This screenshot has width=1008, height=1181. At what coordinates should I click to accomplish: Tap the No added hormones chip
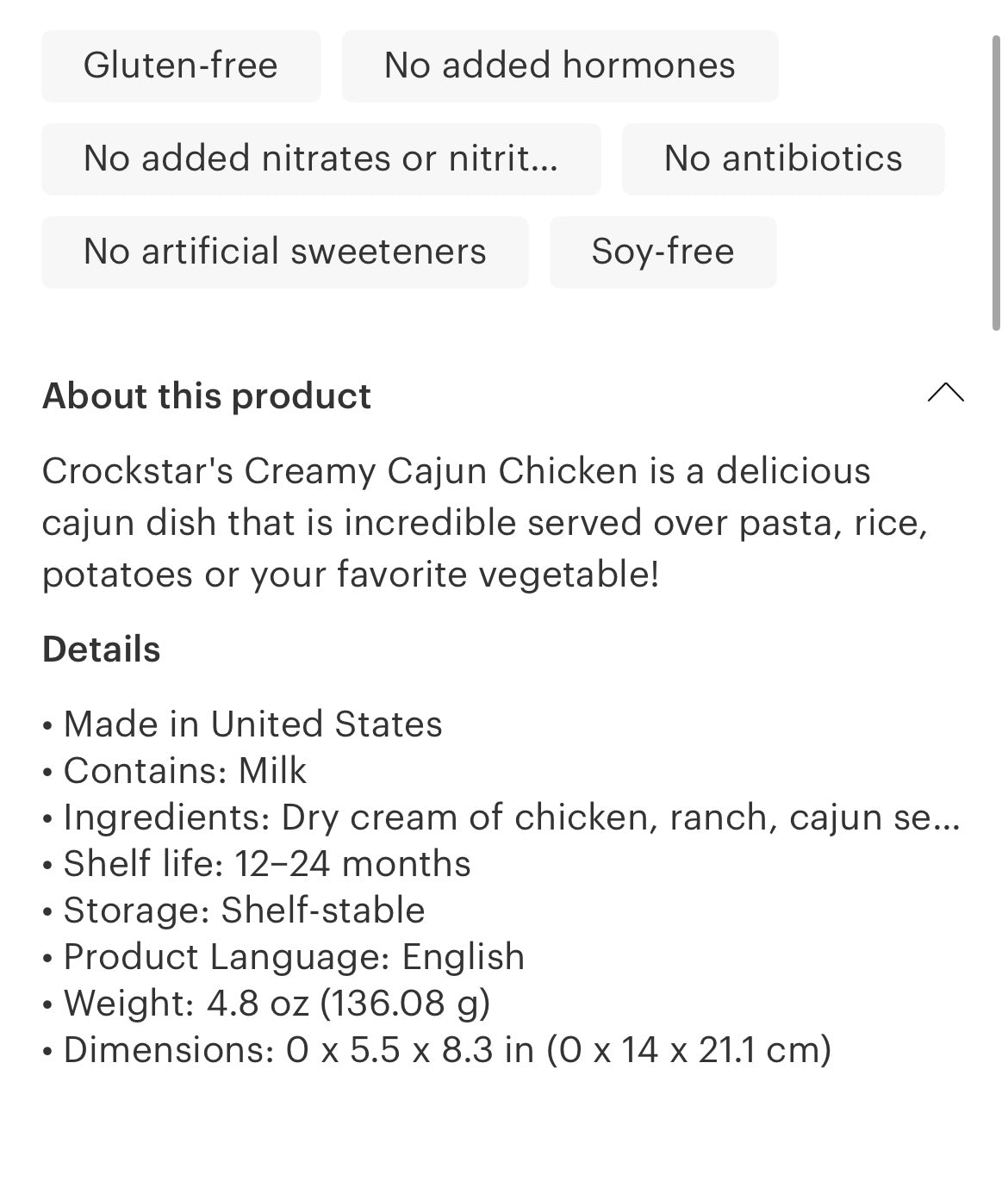coord(560,66)
